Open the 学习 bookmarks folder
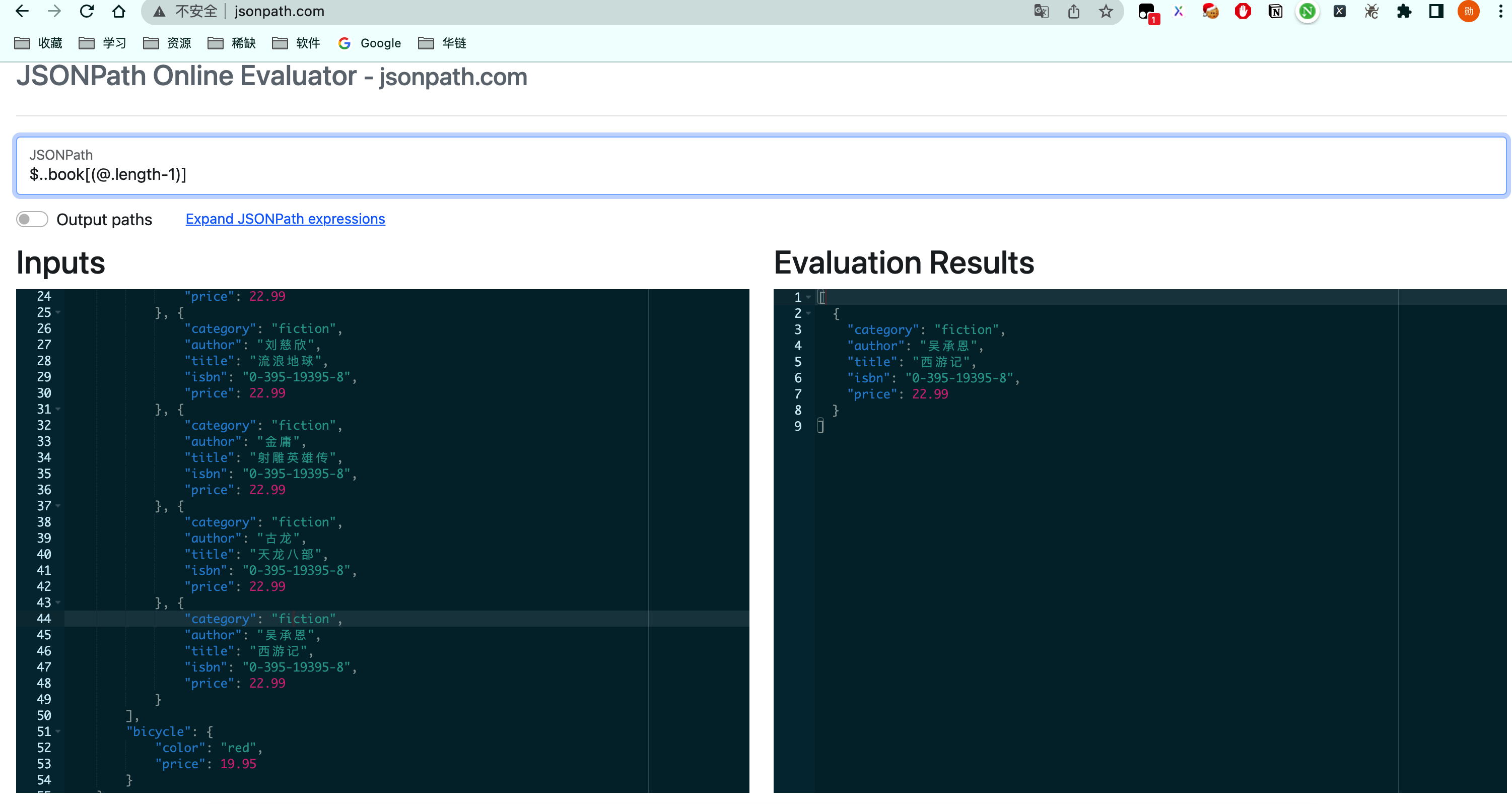The height and width of the screenshot is (804, 1512). 103,43
